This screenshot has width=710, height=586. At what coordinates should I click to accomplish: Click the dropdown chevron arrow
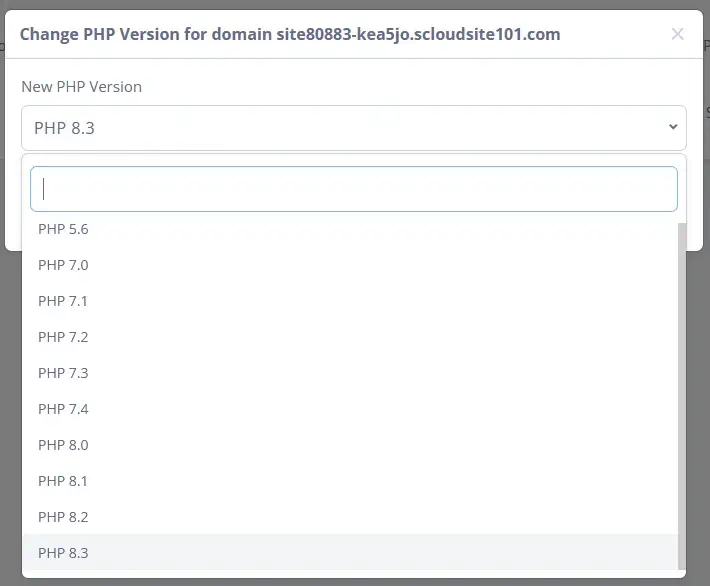[673, 127]
